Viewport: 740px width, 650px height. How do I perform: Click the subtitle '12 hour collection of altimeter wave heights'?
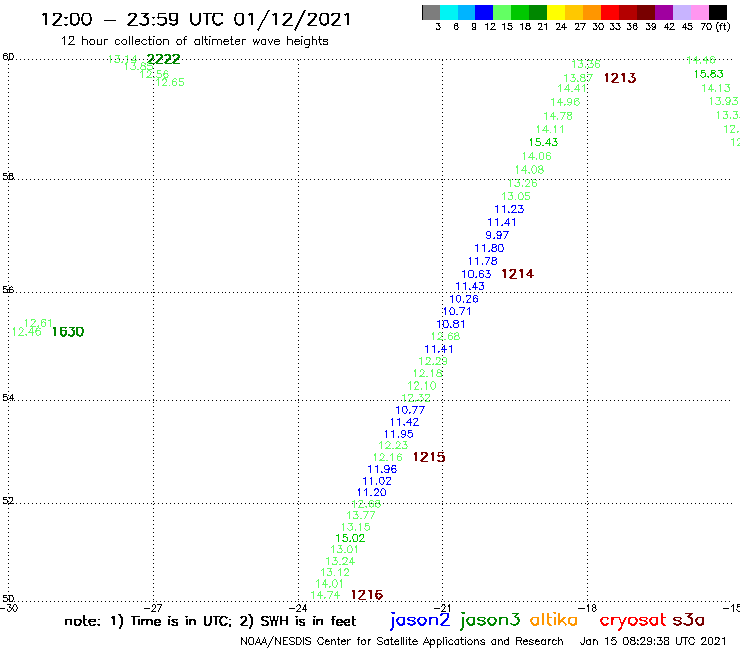[x=194, y=41]
